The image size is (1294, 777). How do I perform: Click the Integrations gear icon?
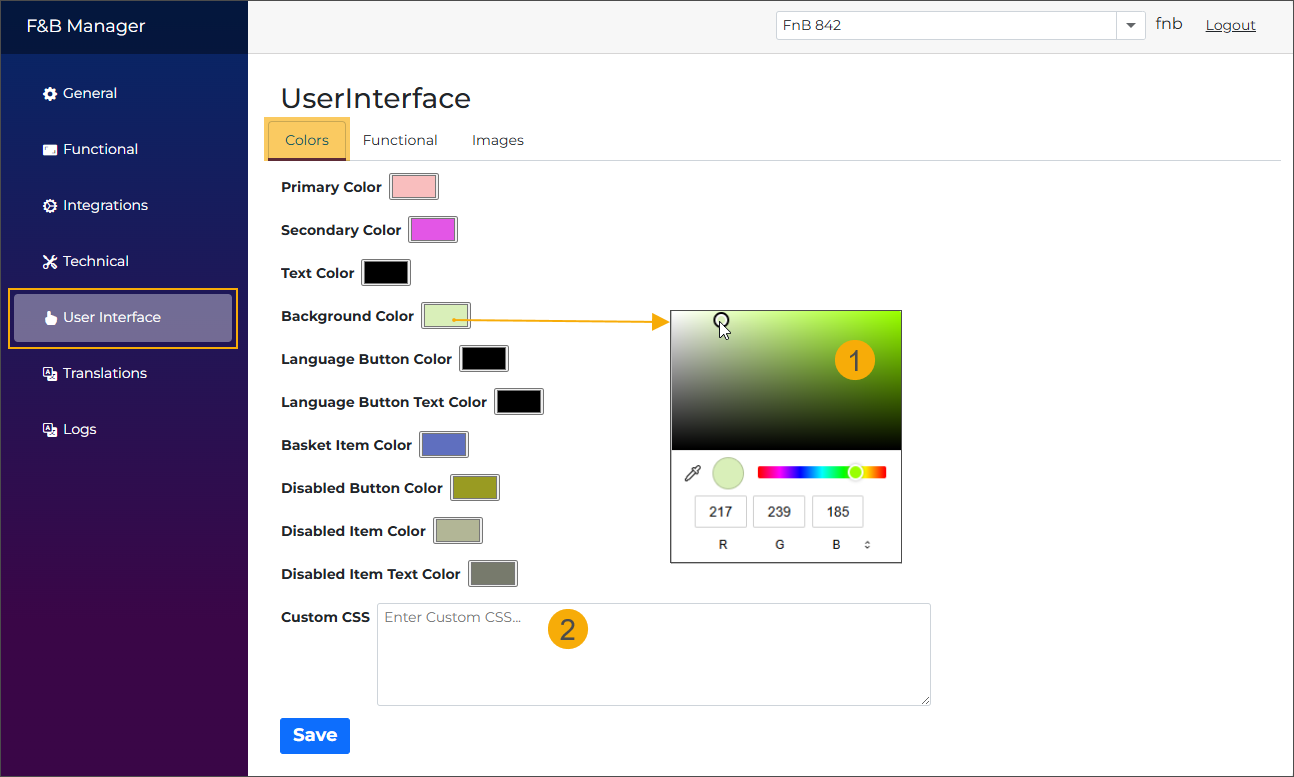[48, 204]
